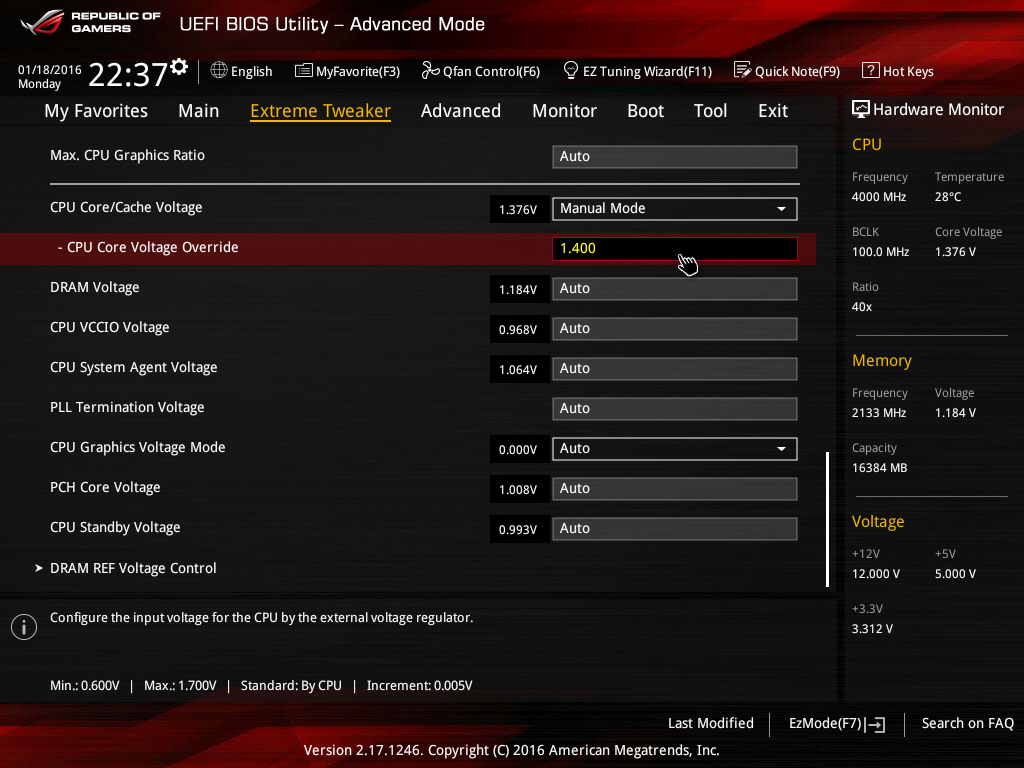Click the Hardware Monitor screen icon
This screenshot has width=1024, height=768.
pos(861,110)
